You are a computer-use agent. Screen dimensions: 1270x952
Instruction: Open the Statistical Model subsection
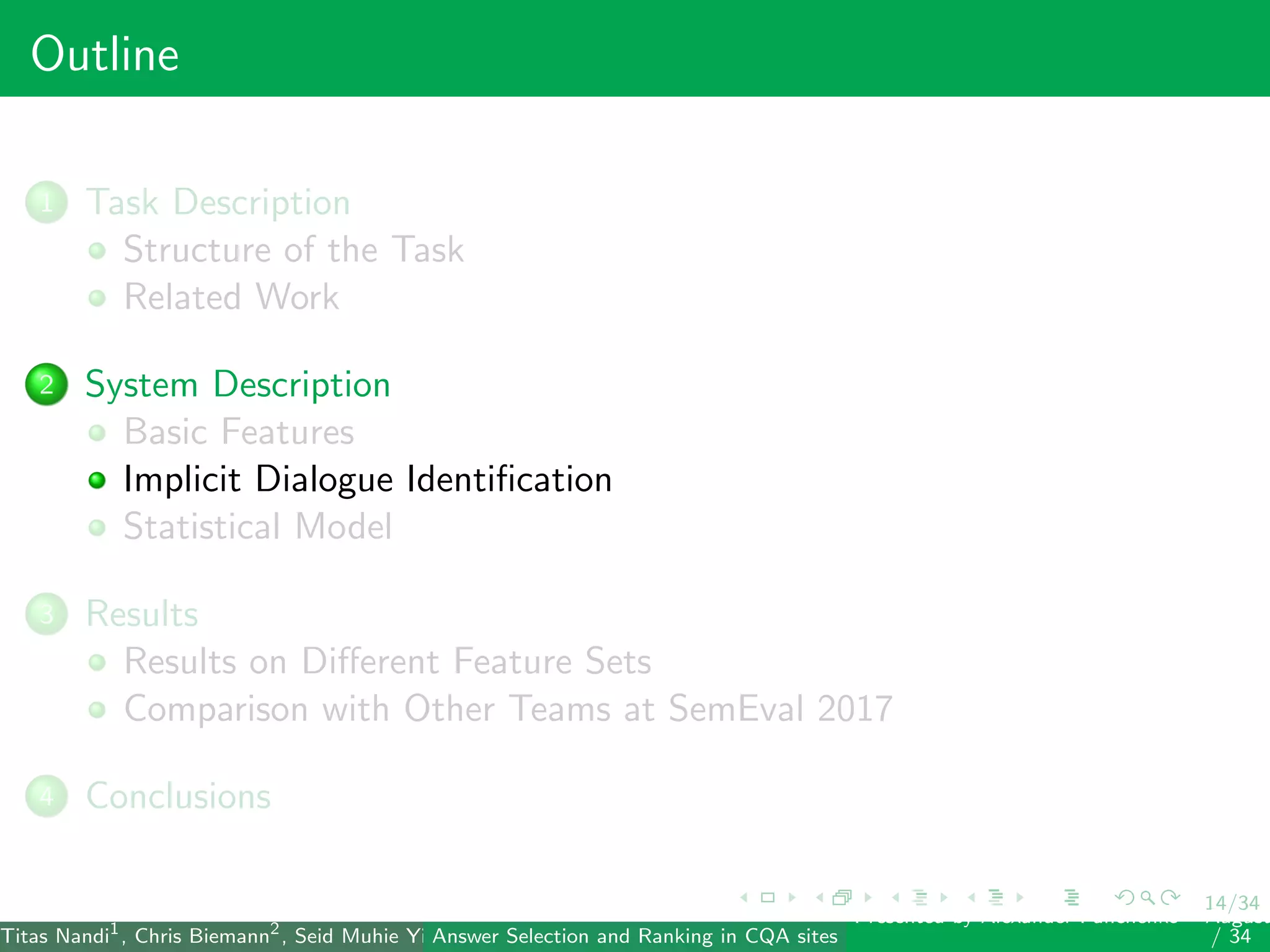click(258, 527)
